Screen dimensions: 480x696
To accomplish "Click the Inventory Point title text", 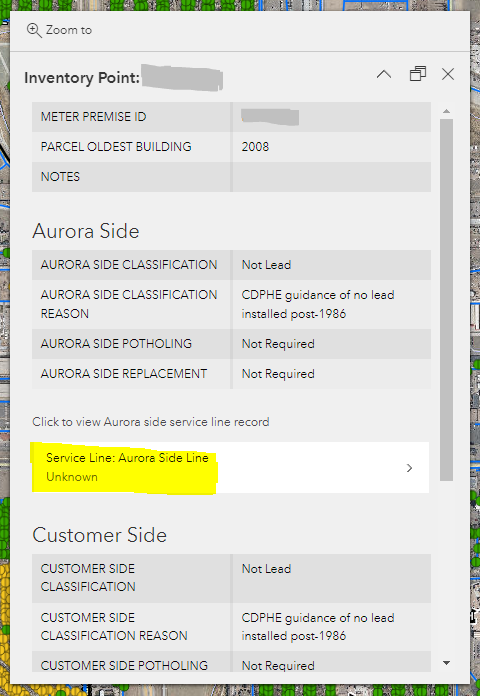I will [82, 78].
